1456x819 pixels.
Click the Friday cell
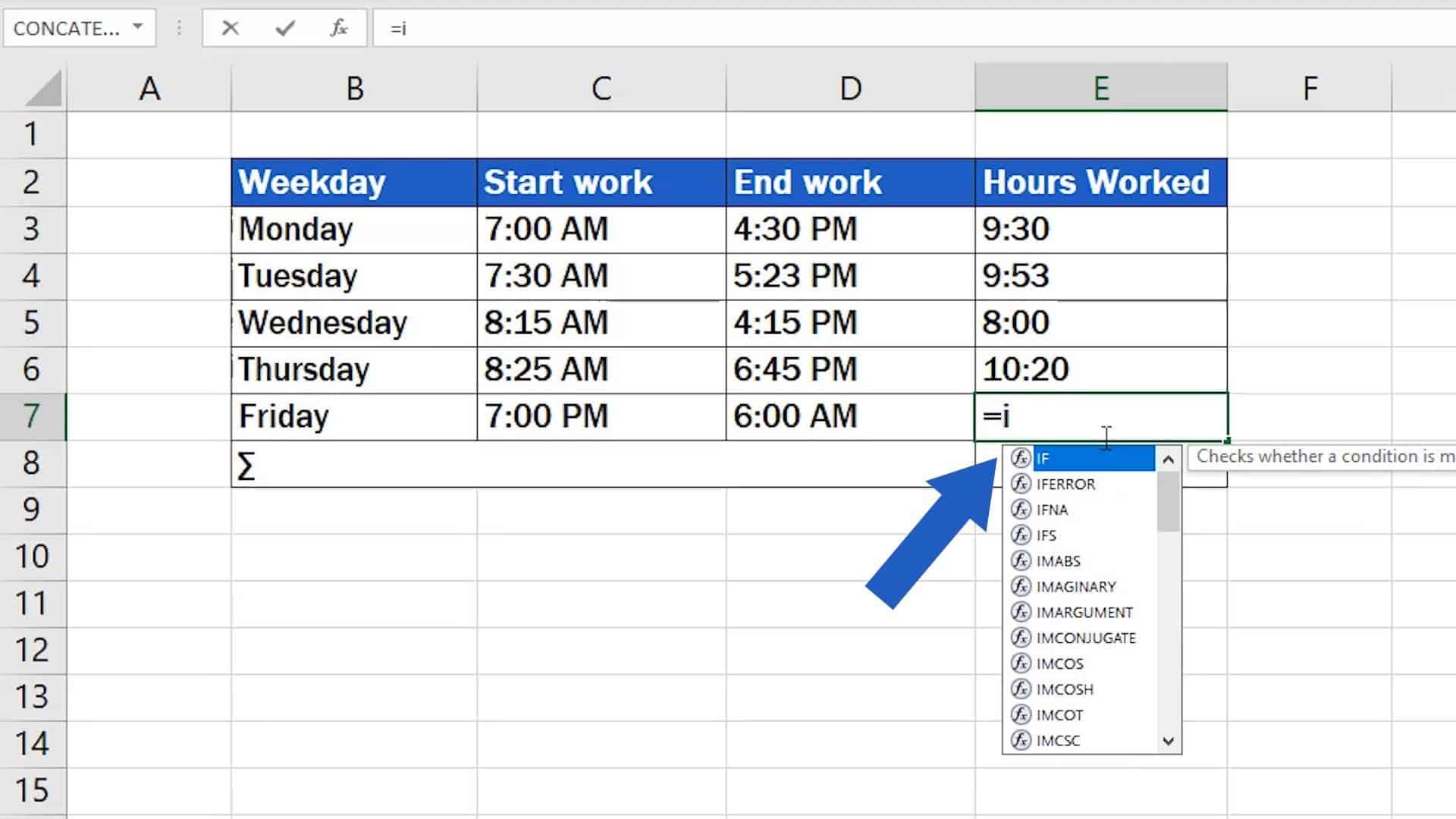pyautogui.click(x=354, y=416)
